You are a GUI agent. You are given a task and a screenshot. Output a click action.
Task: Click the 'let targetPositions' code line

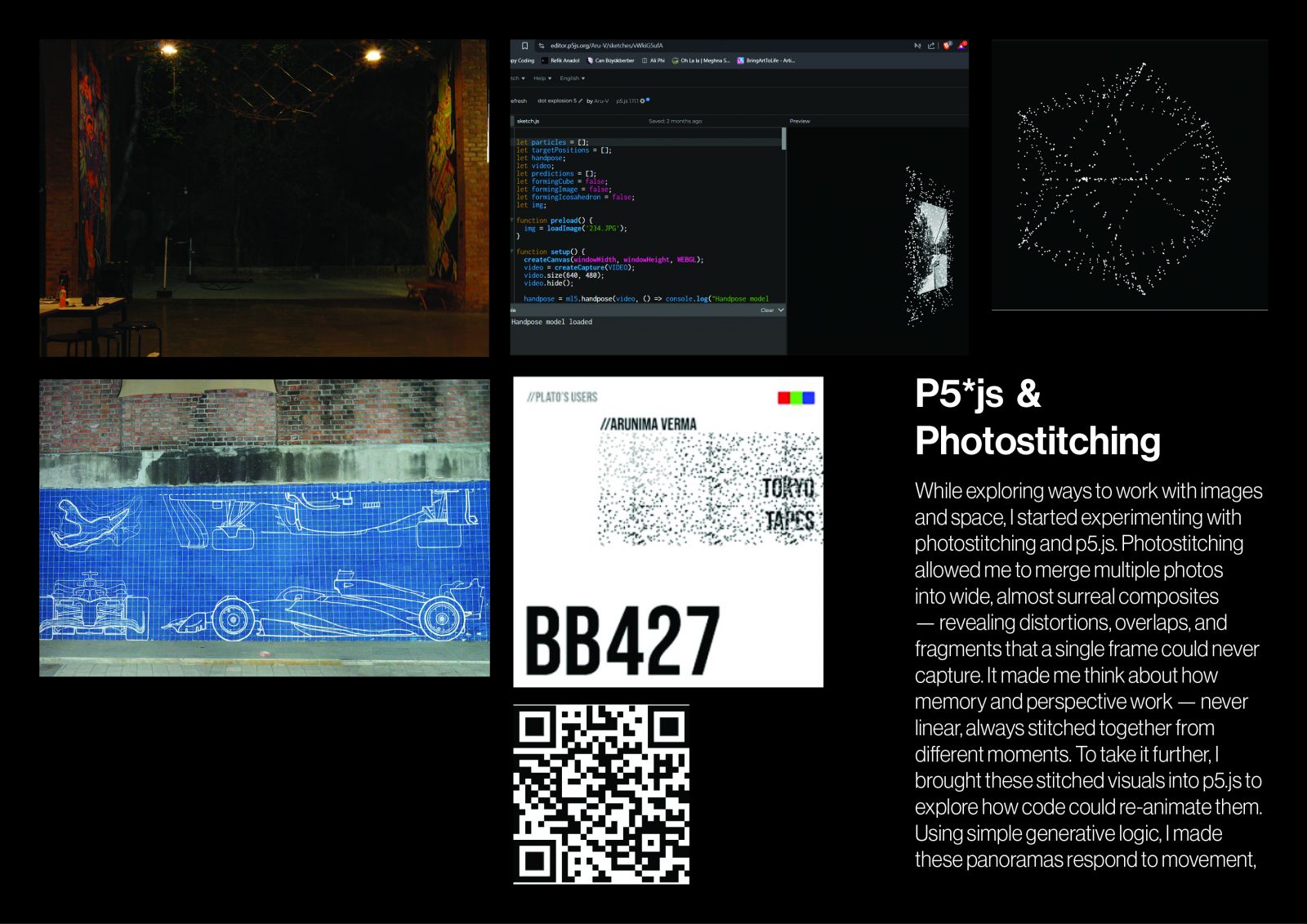[564, 150]
